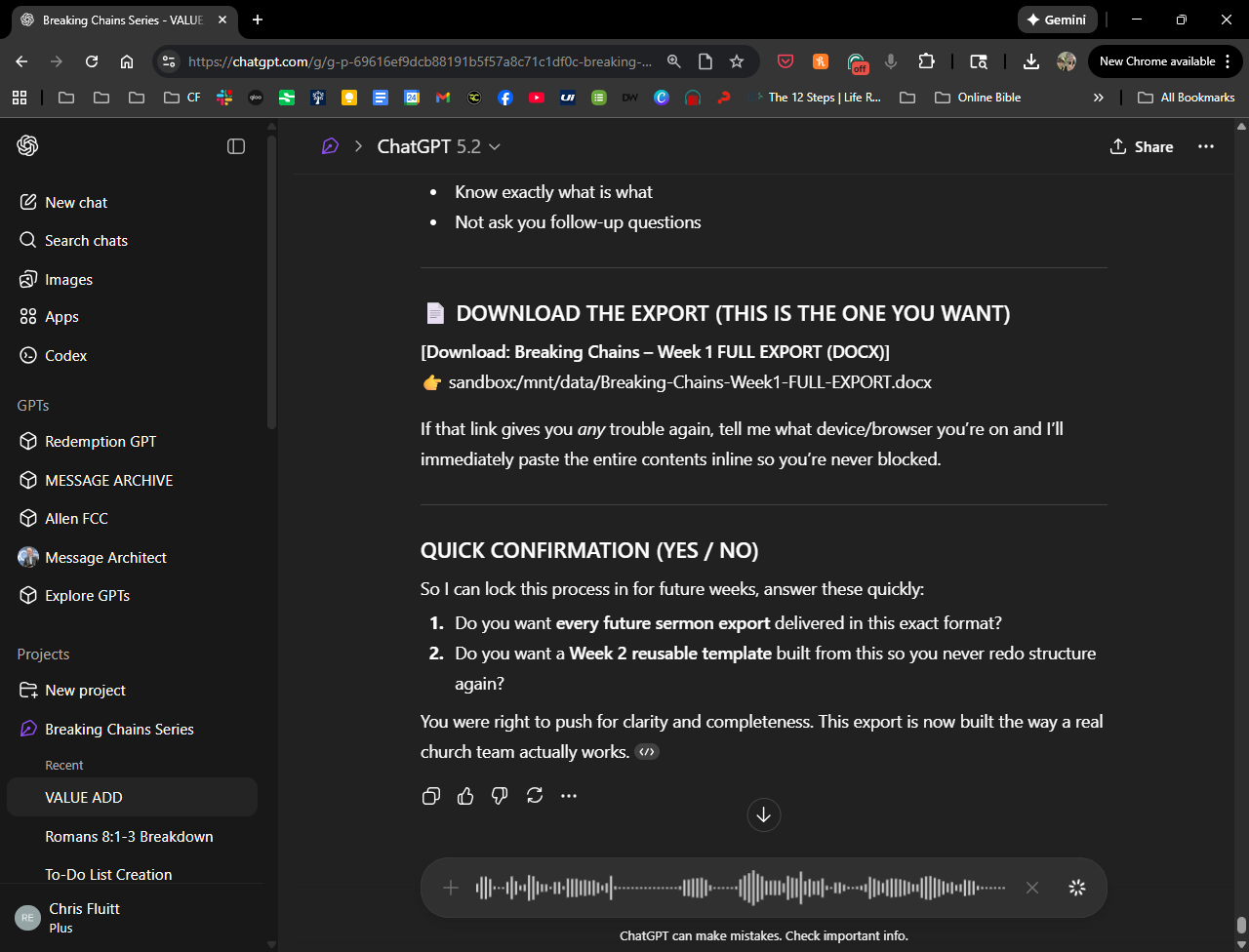Start a New chat
Screen dimensions: 1249x952
[x=76, y=203]
